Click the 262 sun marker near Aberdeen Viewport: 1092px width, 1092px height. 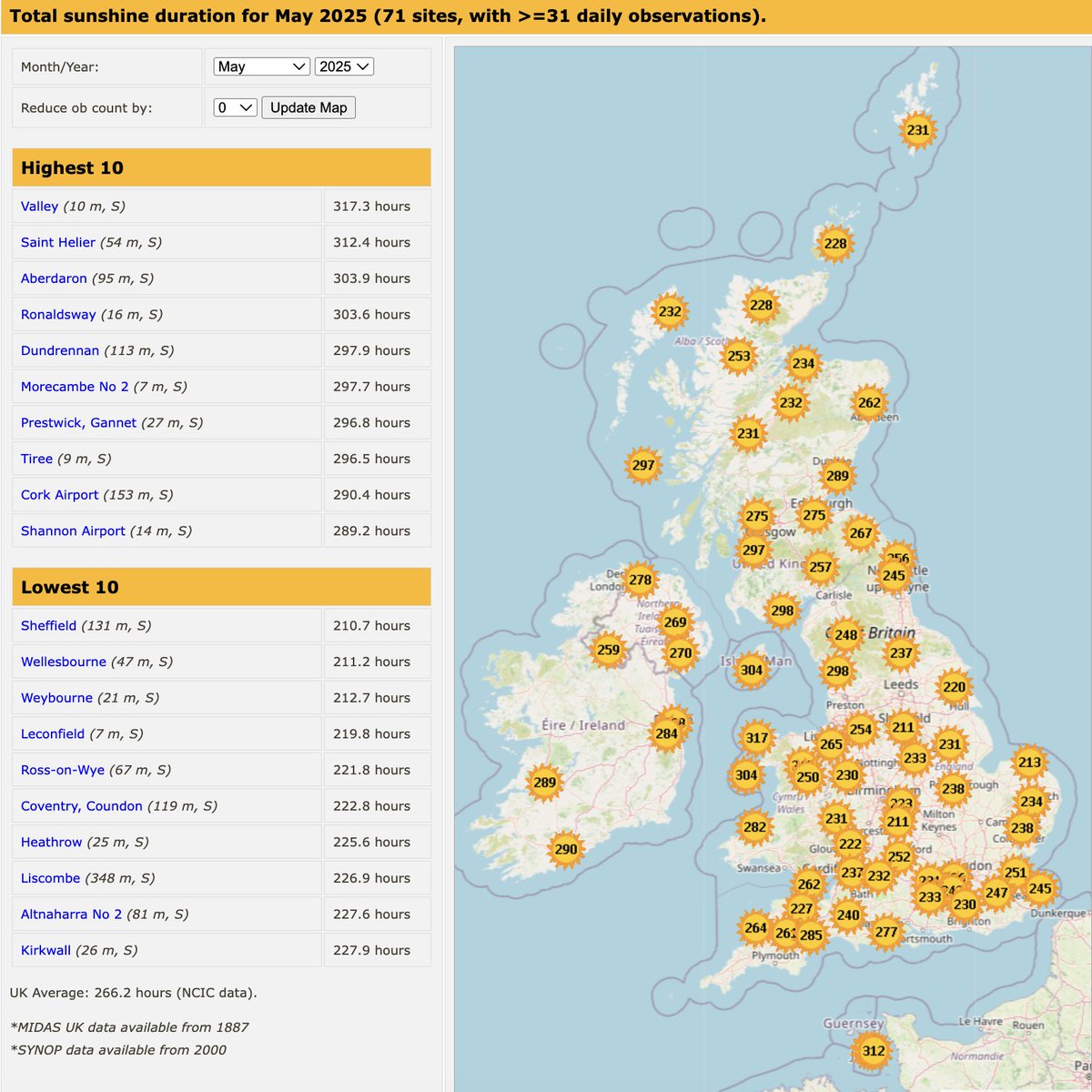click(x=870, y=403)
